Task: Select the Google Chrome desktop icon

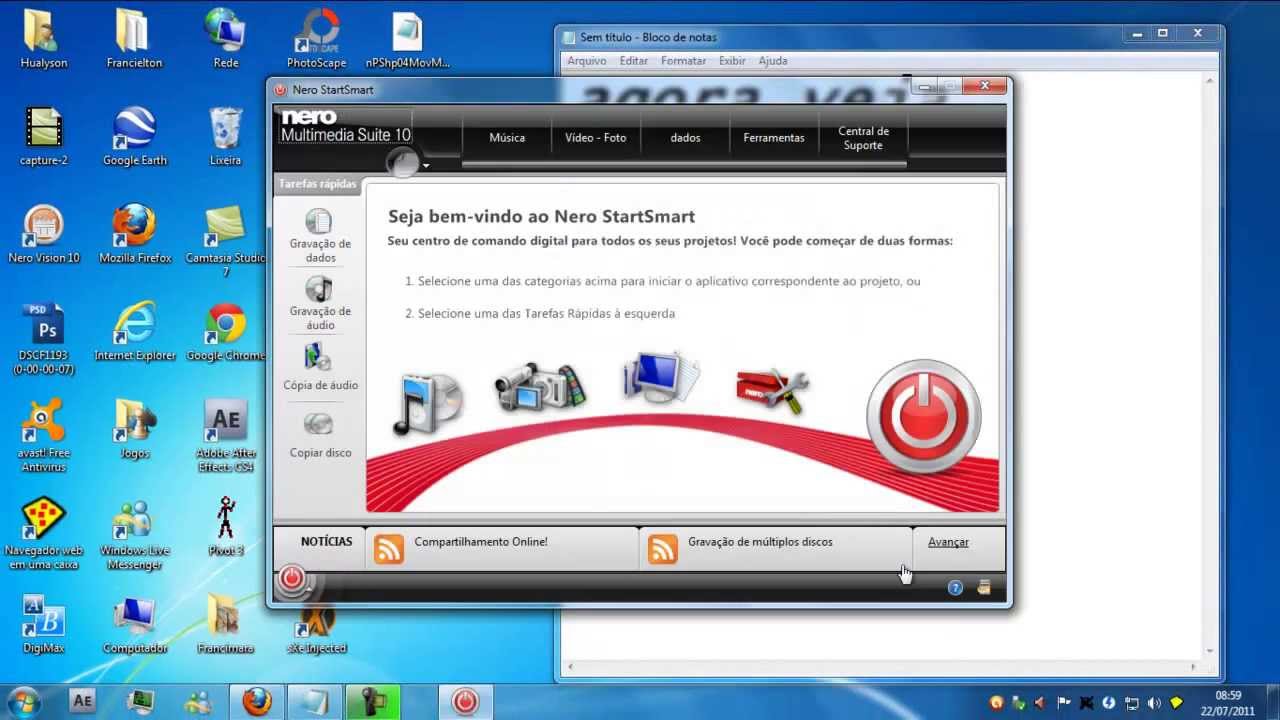Action: pos(226,332)
